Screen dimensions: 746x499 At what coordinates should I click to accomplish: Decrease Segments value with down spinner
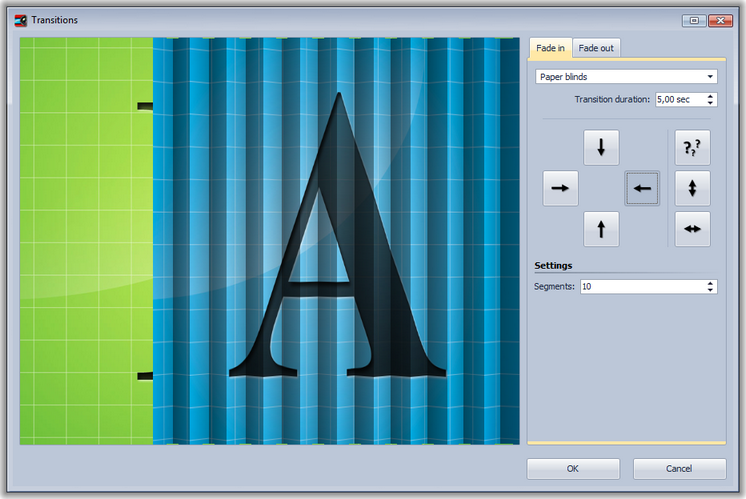[x=711, y=290]
